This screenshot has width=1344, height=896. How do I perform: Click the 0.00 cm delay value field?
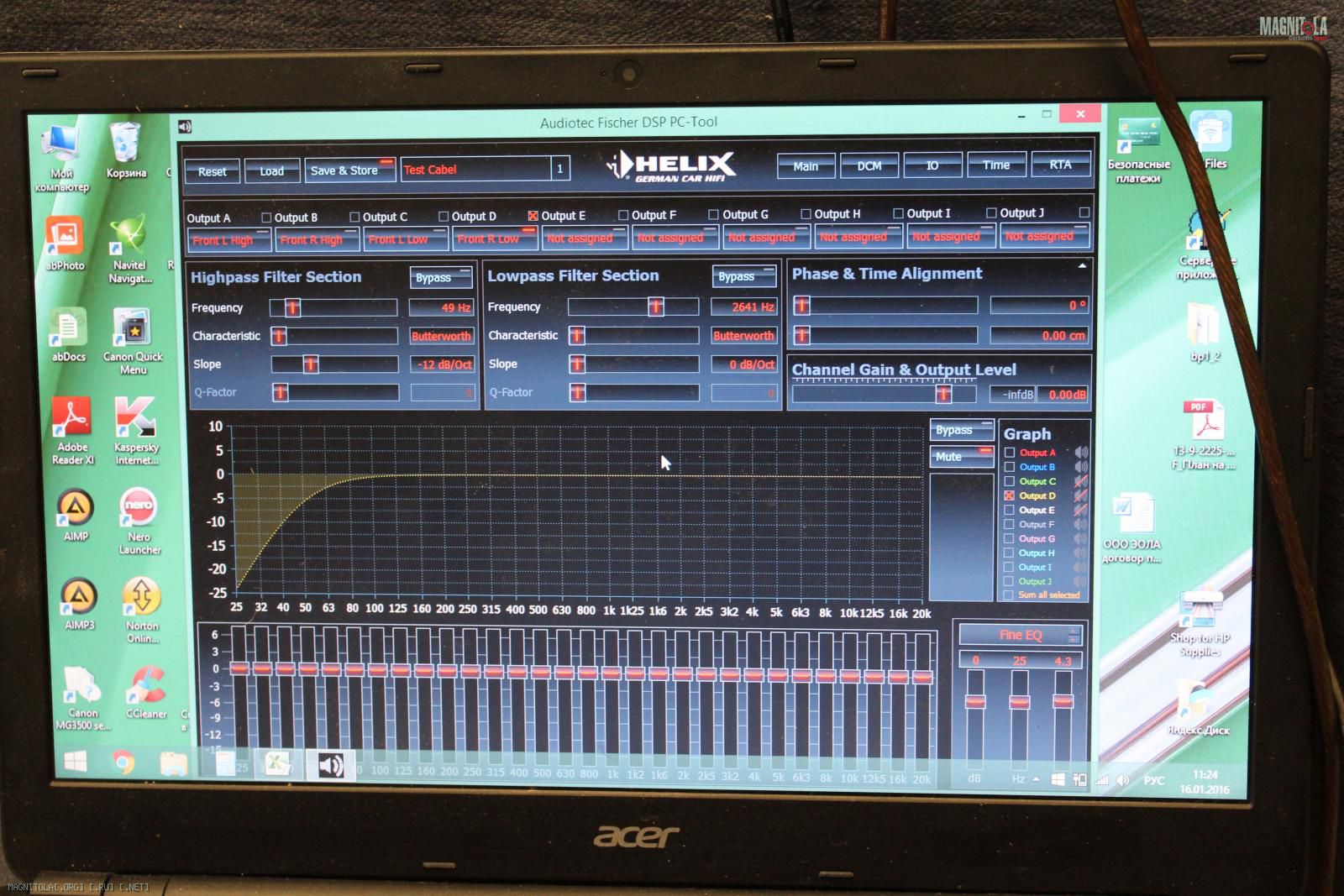[1039, 335]
